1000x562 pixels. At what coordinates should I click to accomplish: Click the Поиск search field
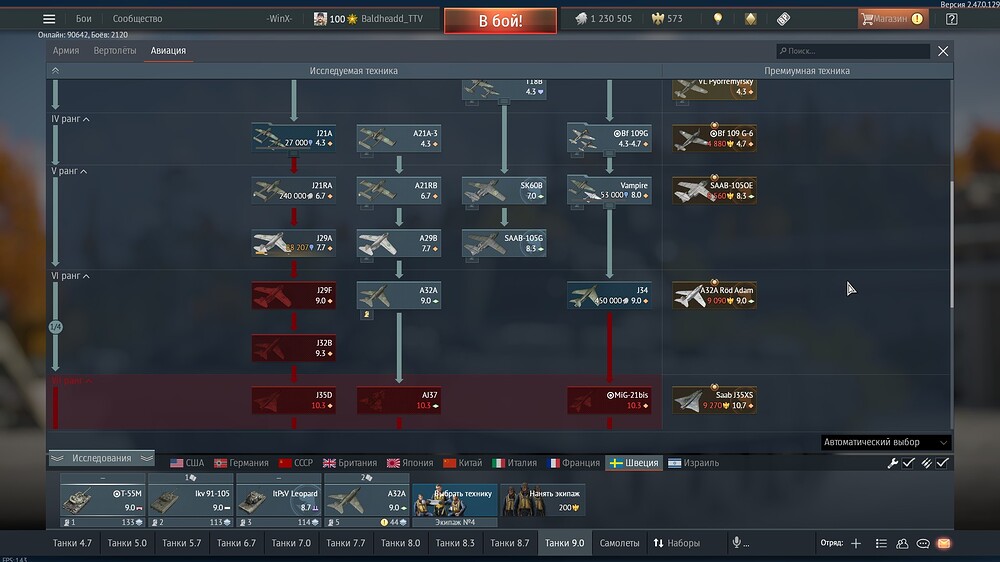853,51
